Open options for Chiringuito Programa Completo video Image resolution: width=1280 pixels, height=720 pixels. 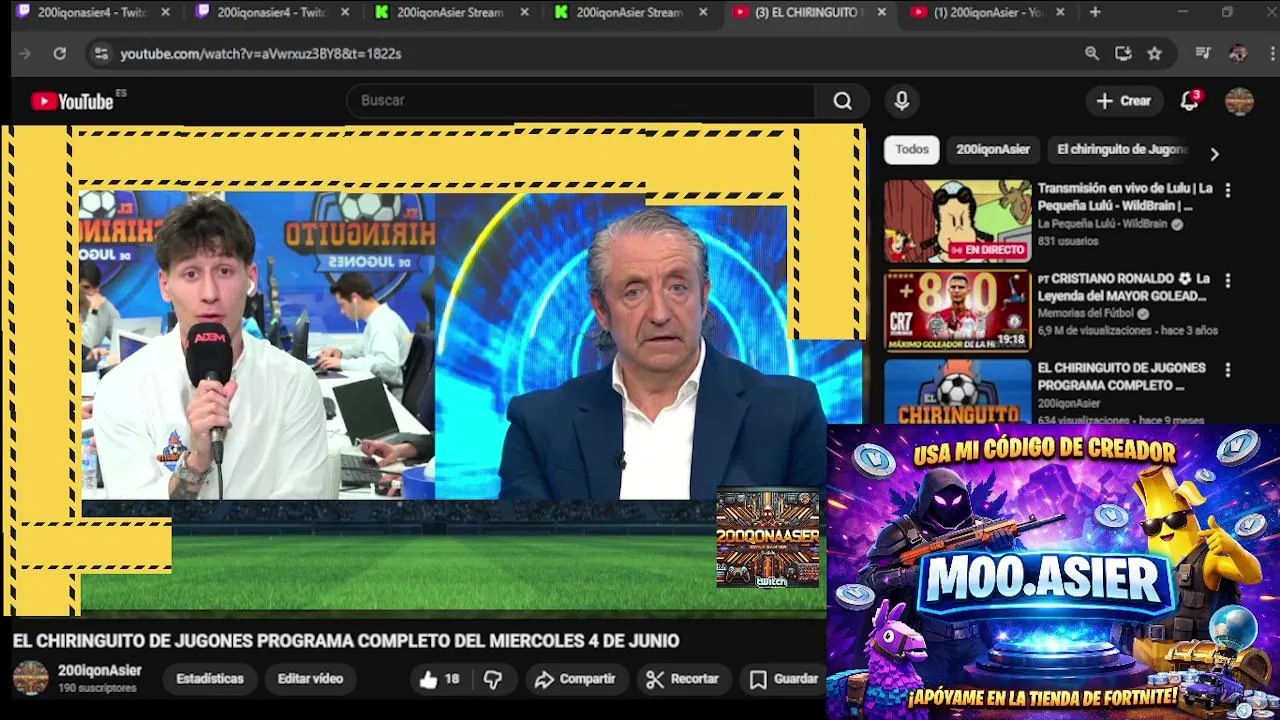click(x=1228, y=370)
